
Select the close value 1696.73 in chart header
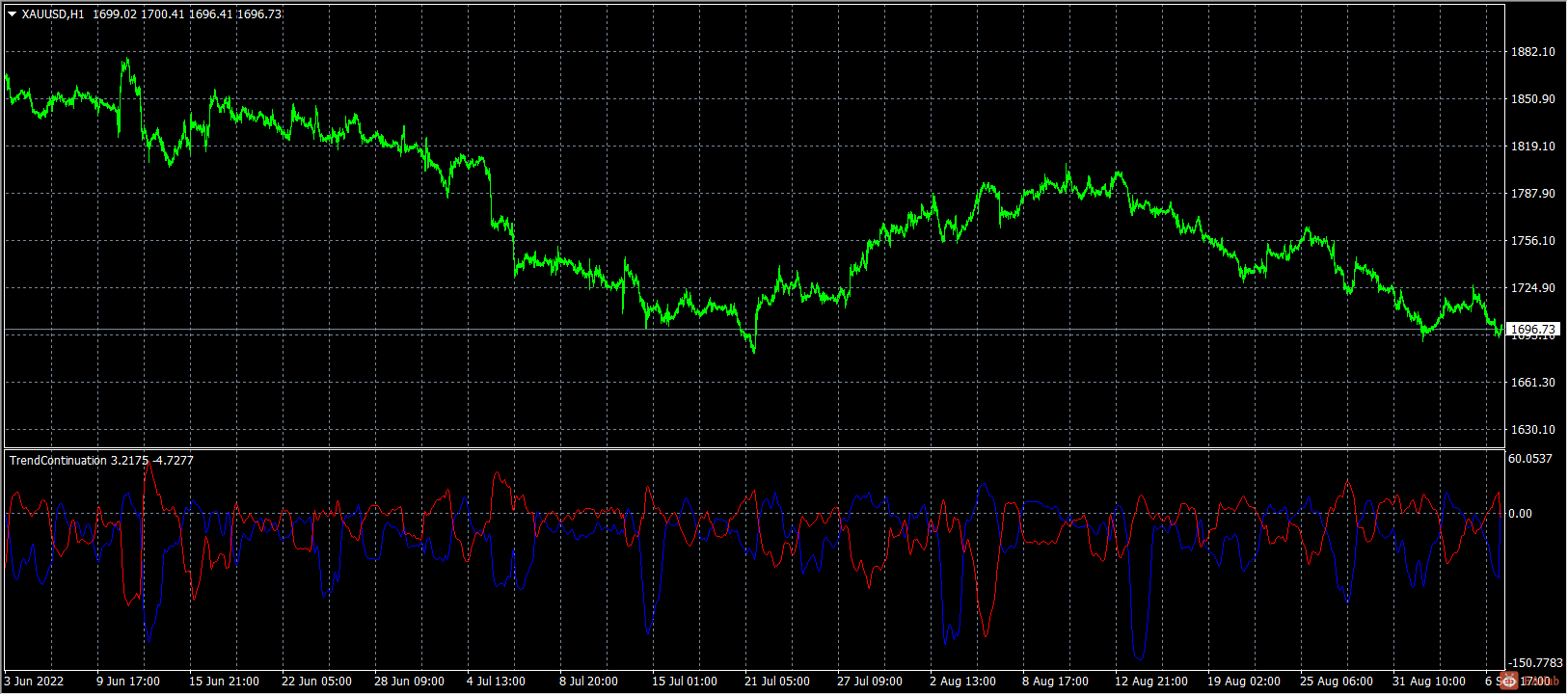258,14
